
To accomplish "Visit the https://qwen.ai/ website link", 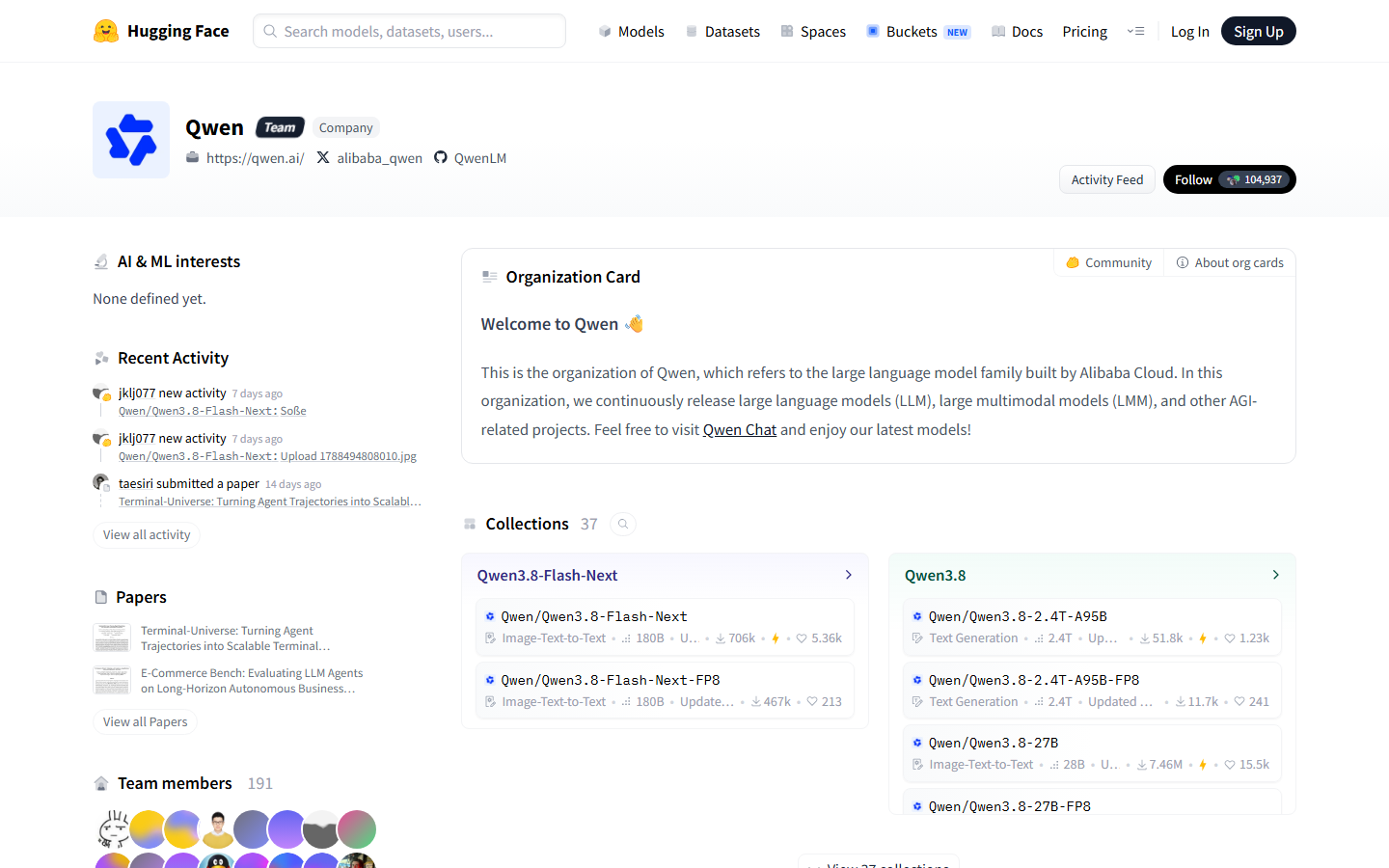I will click(245, 158).
